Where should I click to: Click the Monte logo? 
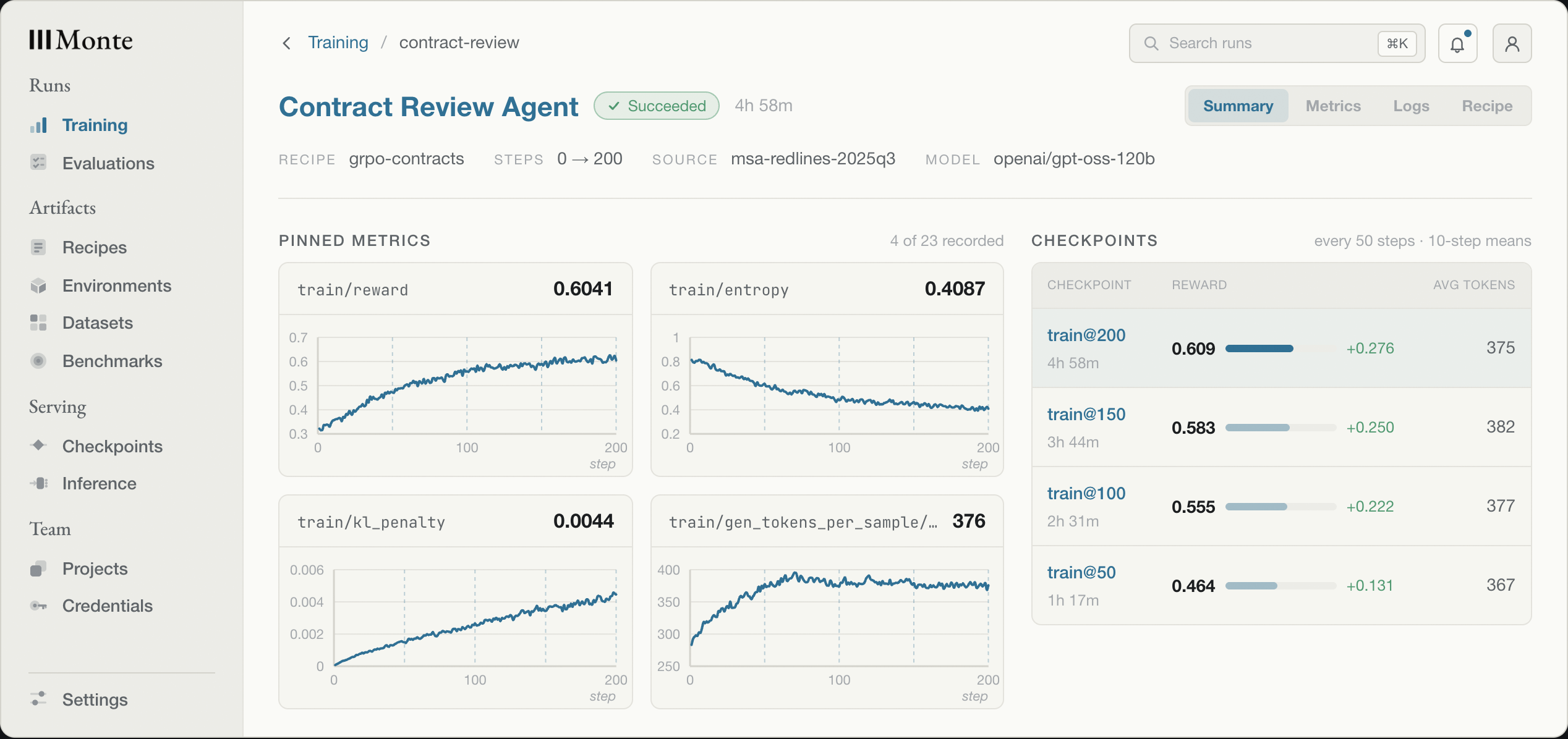(x=81, y=40)
